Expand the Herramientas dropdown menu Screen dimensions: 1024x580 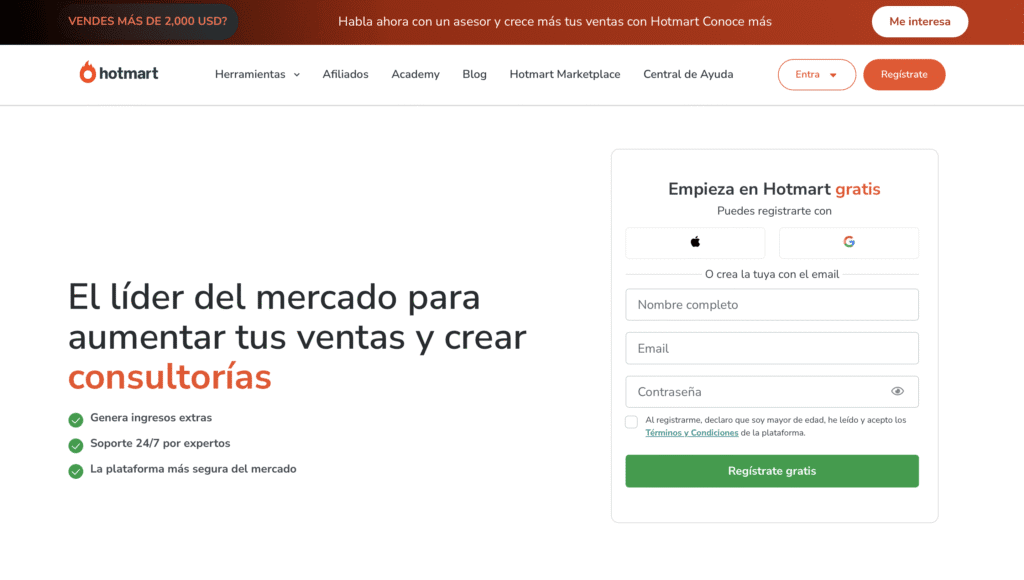coord(257,74)
